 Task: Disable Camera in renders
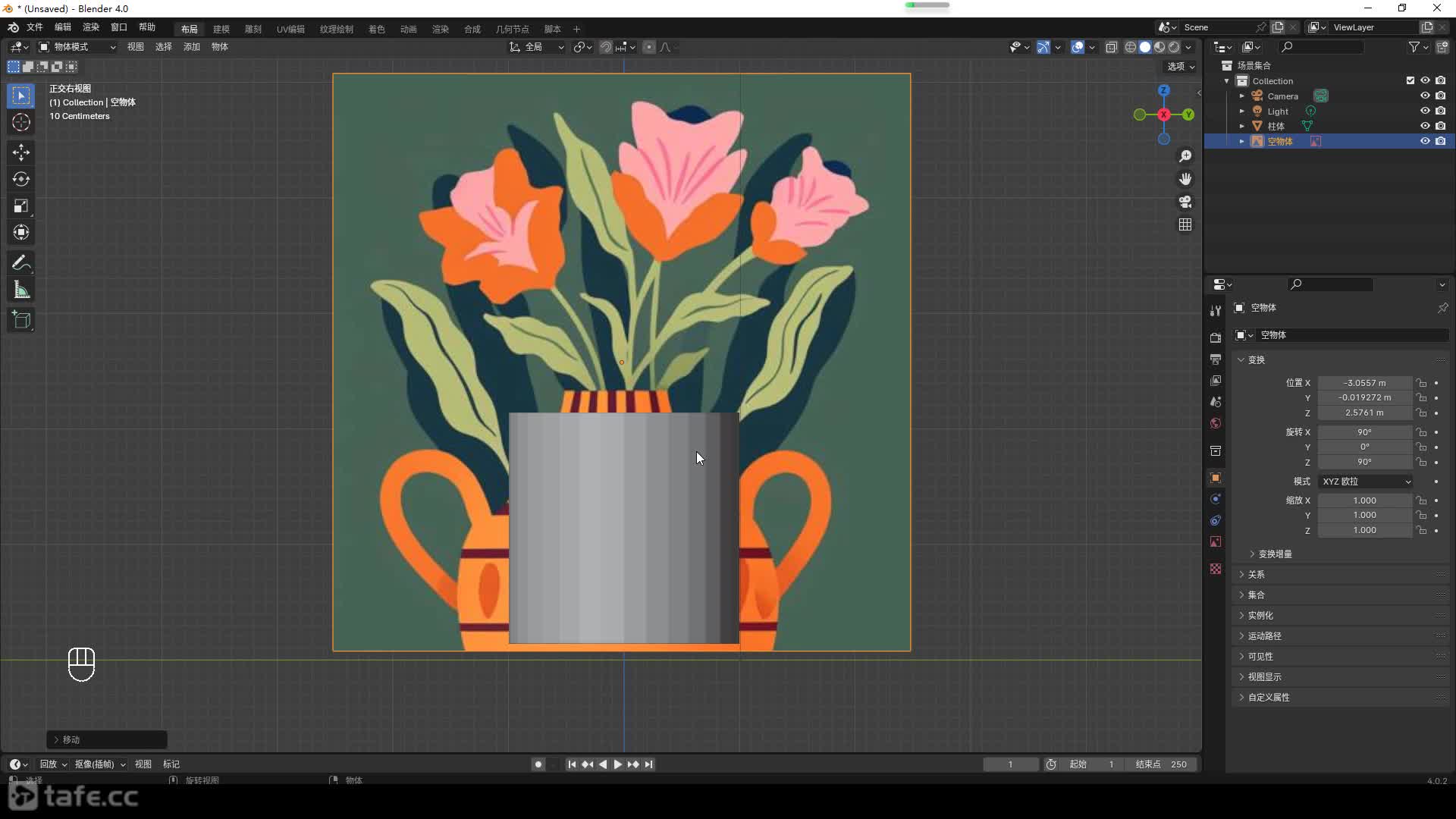(1440, 96)
